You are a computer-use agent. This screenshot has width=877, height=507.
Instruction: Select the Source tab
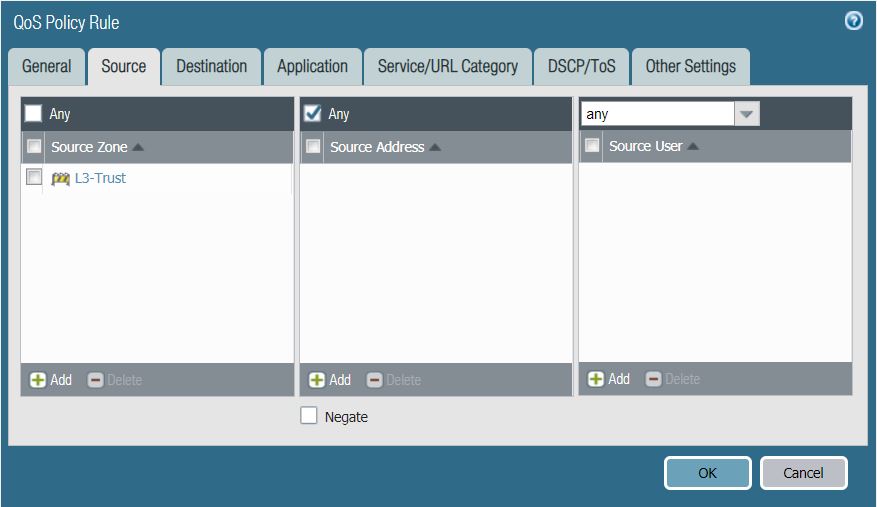pos(124,67)
